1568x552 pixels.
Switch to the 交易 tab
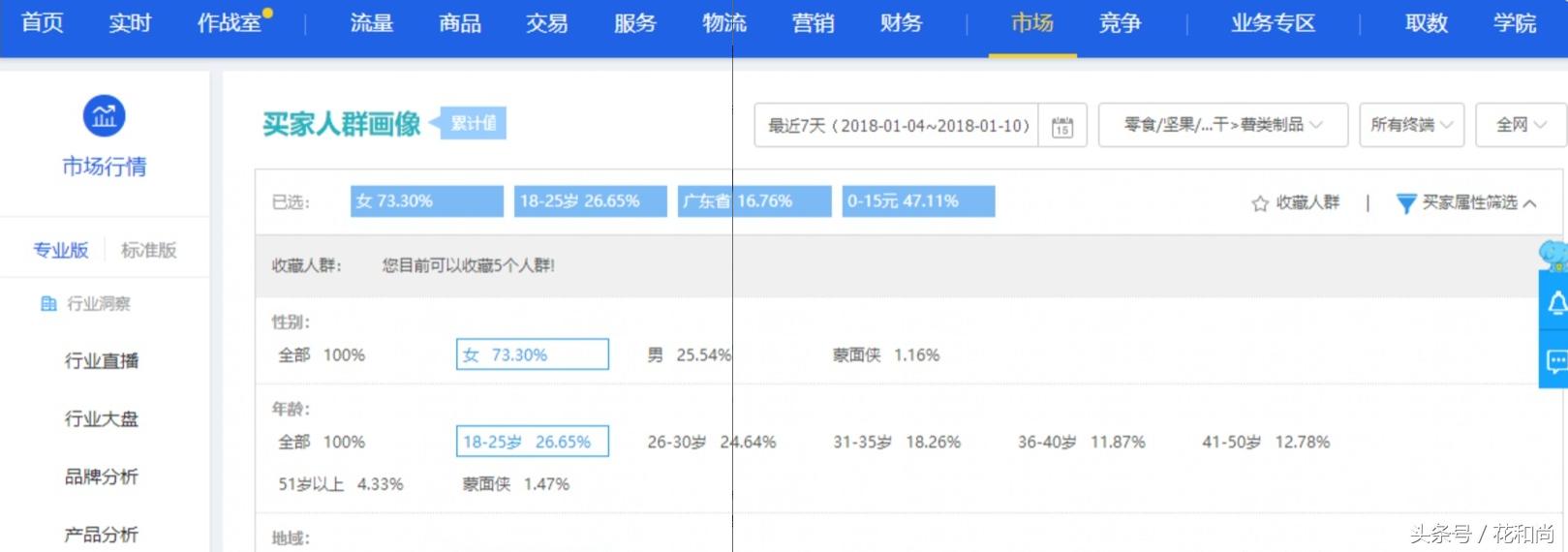tap(547, 23)
